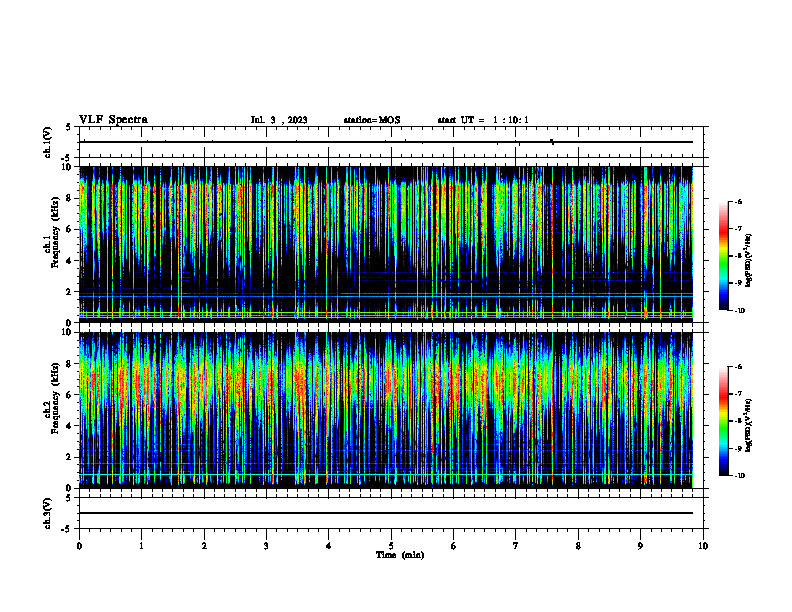Click the "start UT = 1:10:1" header text
The width and height of the screenshot is (792, 612).
[x=483, y=120]
